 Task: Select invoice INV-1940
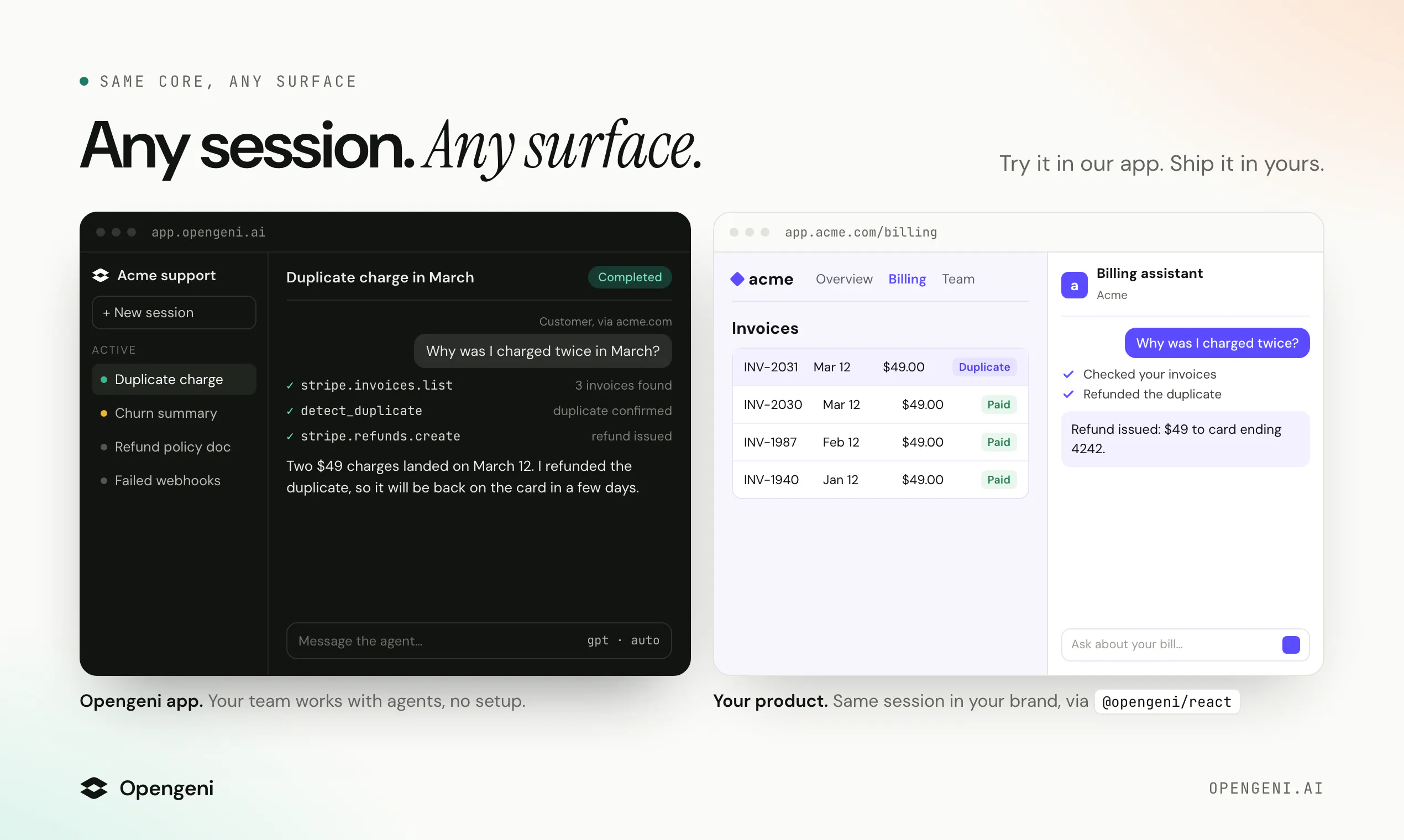[x=881, y=480]
